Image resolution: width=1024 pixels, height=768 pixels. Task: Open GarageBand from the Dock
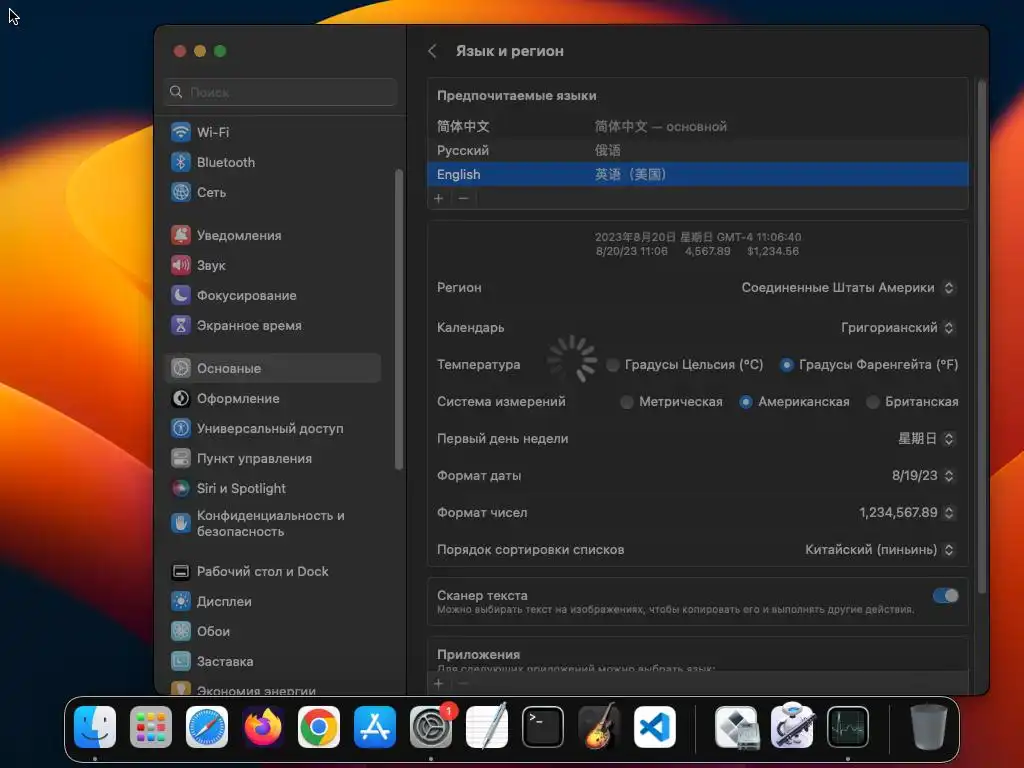pos(599,727)
